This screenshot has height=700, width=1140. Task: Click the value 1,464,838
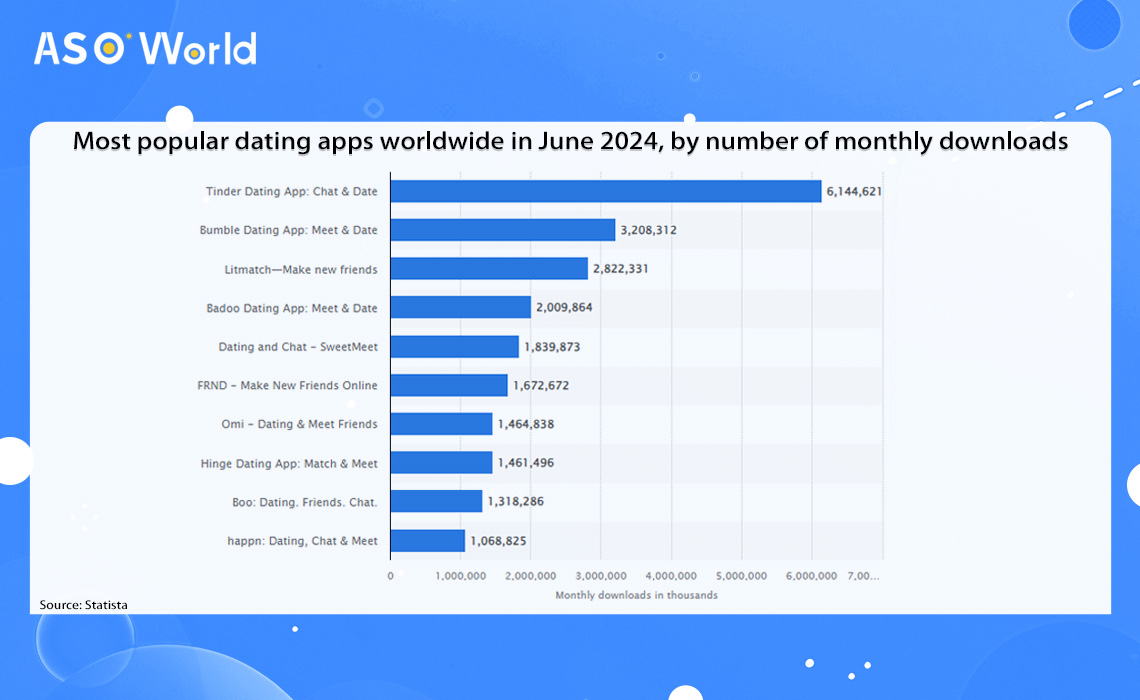(x=526, y=424)
